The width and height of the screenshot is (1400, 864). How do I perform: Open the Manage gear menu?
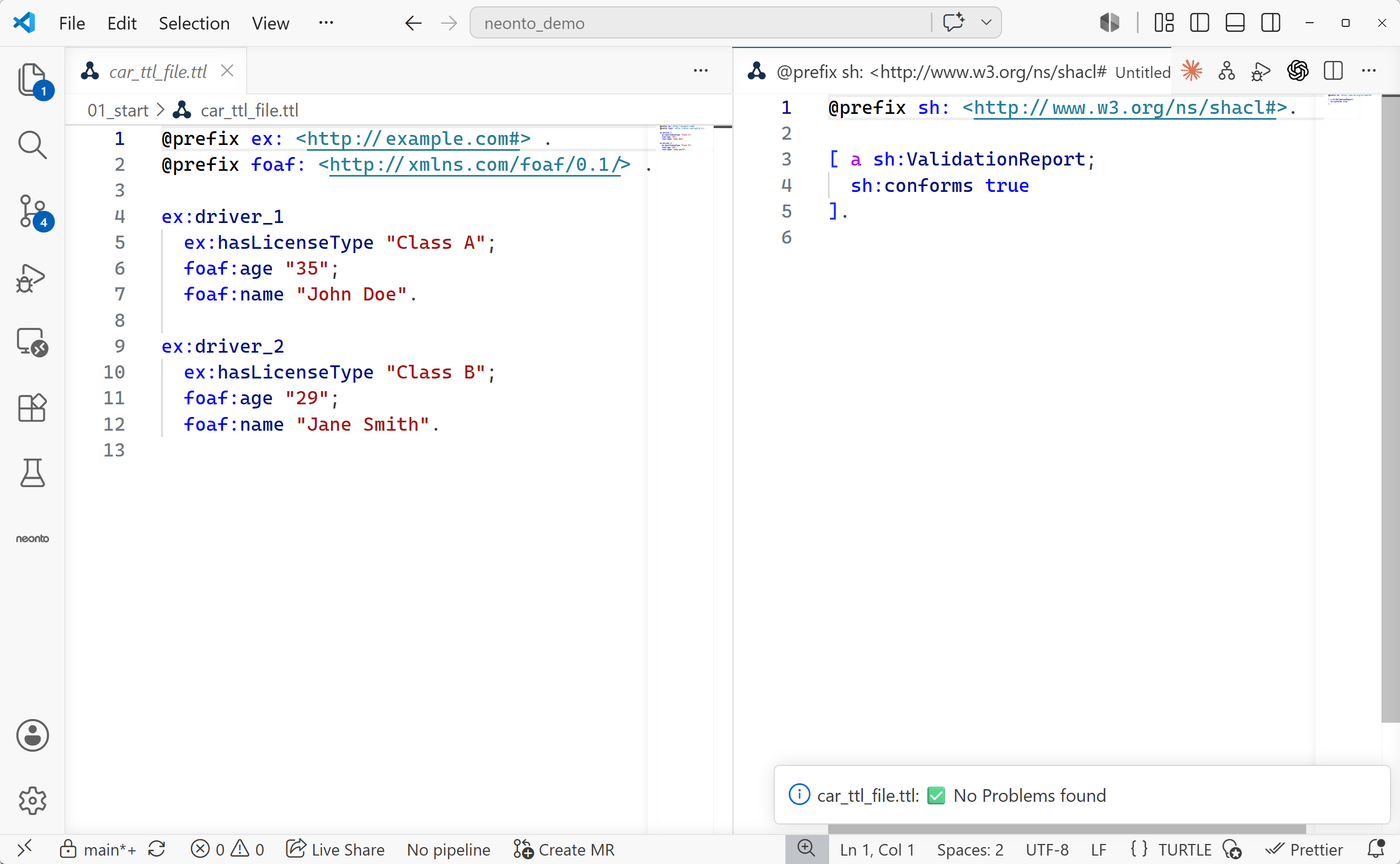coord(33,801)
